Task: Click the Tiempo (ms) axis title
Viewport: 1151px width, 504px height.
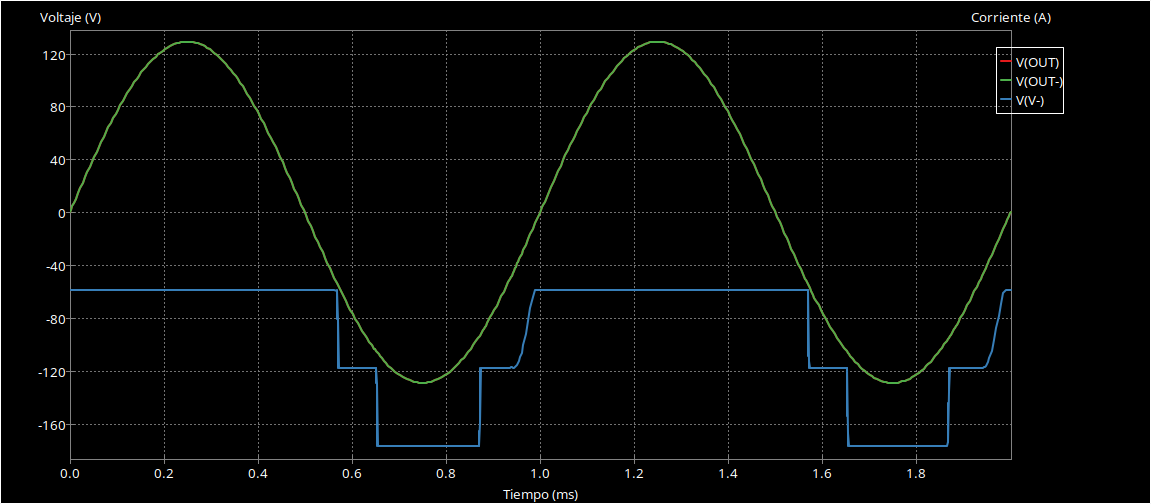Action: pos(540,494)
